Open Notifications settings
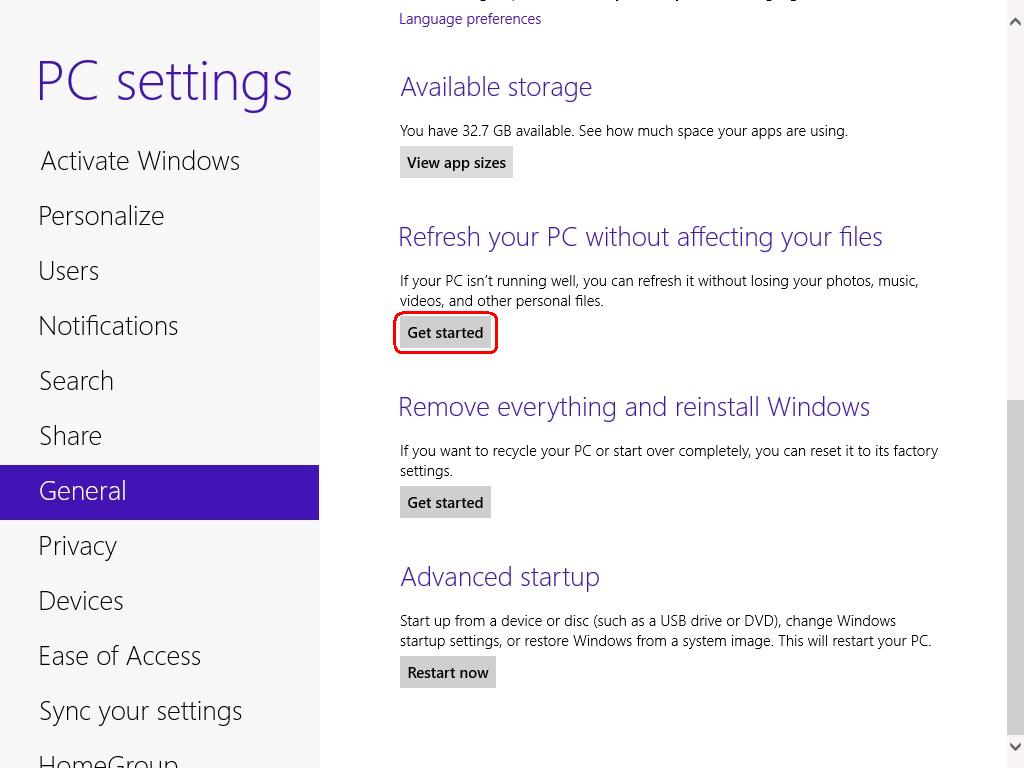The image size is (1024, 768). [x=108, y=326]
